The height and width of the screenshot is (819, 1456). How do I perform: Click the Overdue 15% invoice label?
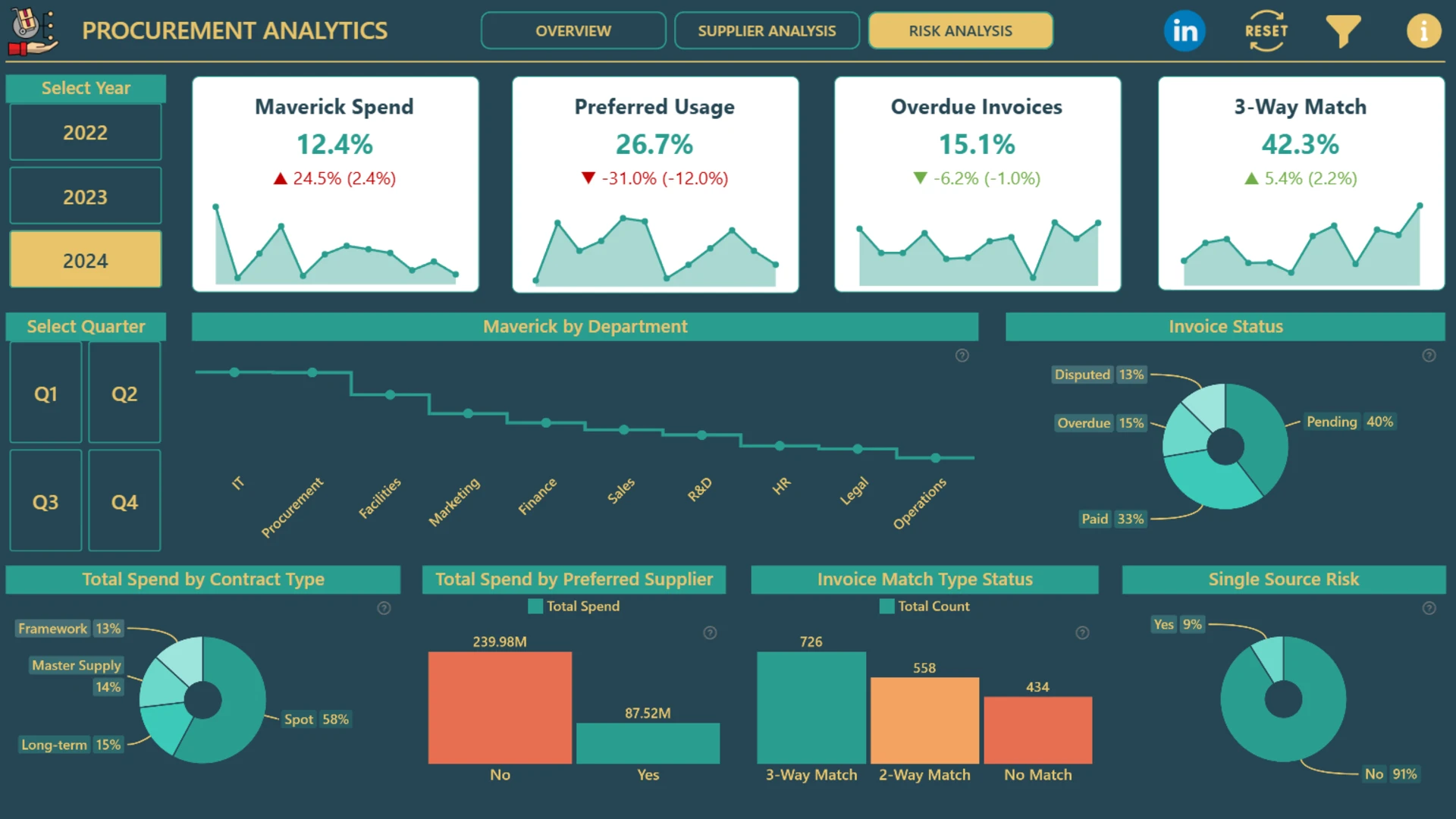(1100, 423)
